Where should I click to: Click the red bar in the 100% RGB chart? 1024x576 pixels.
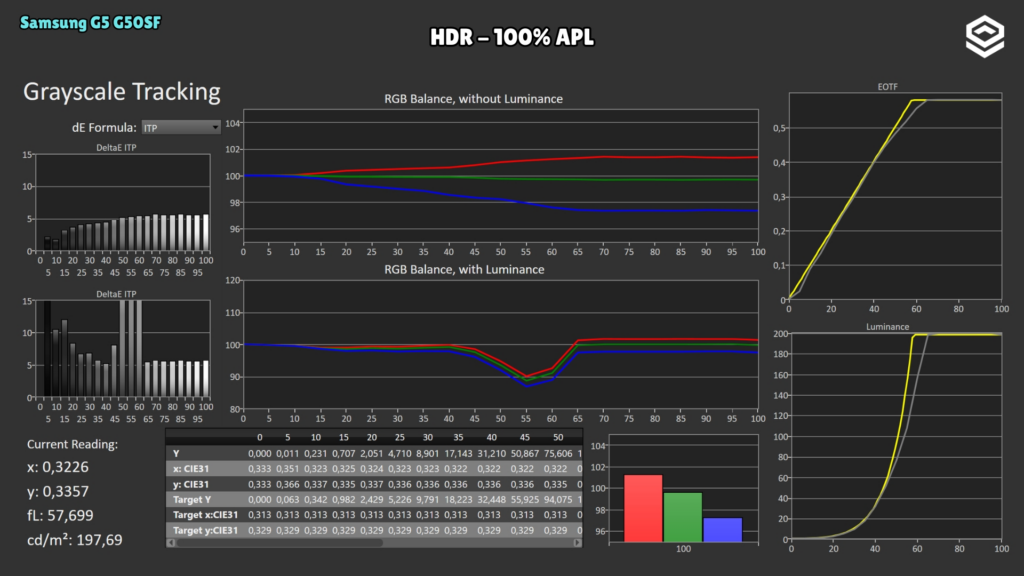(643, 508)
